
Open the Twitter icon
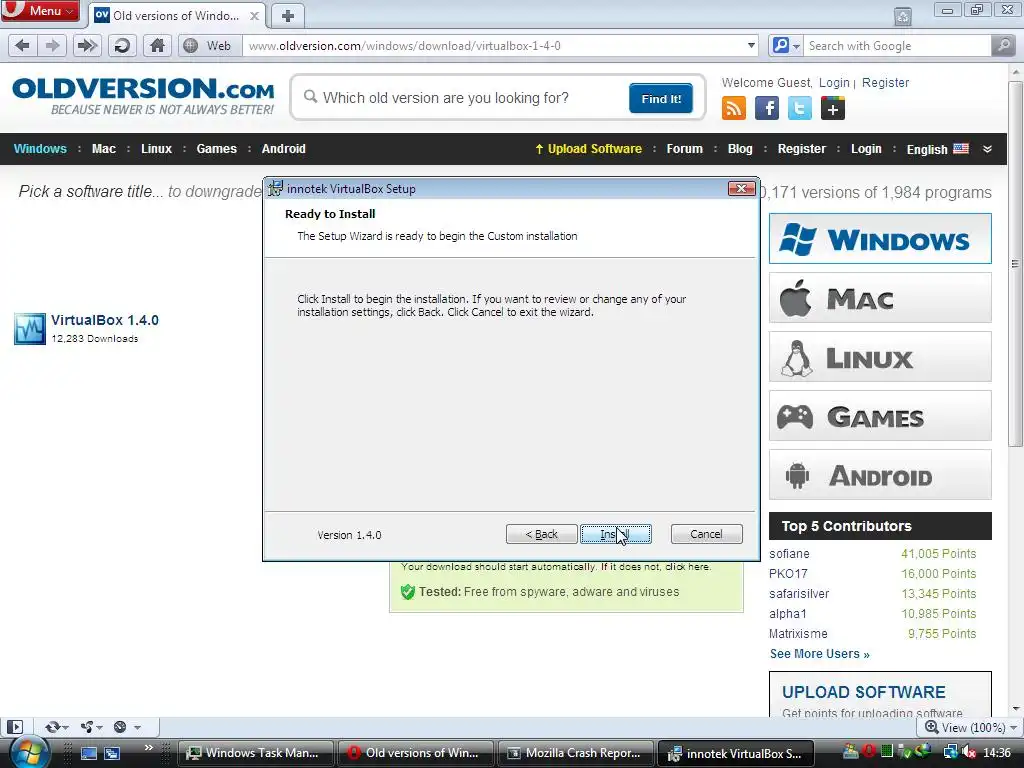click(799, 108)
